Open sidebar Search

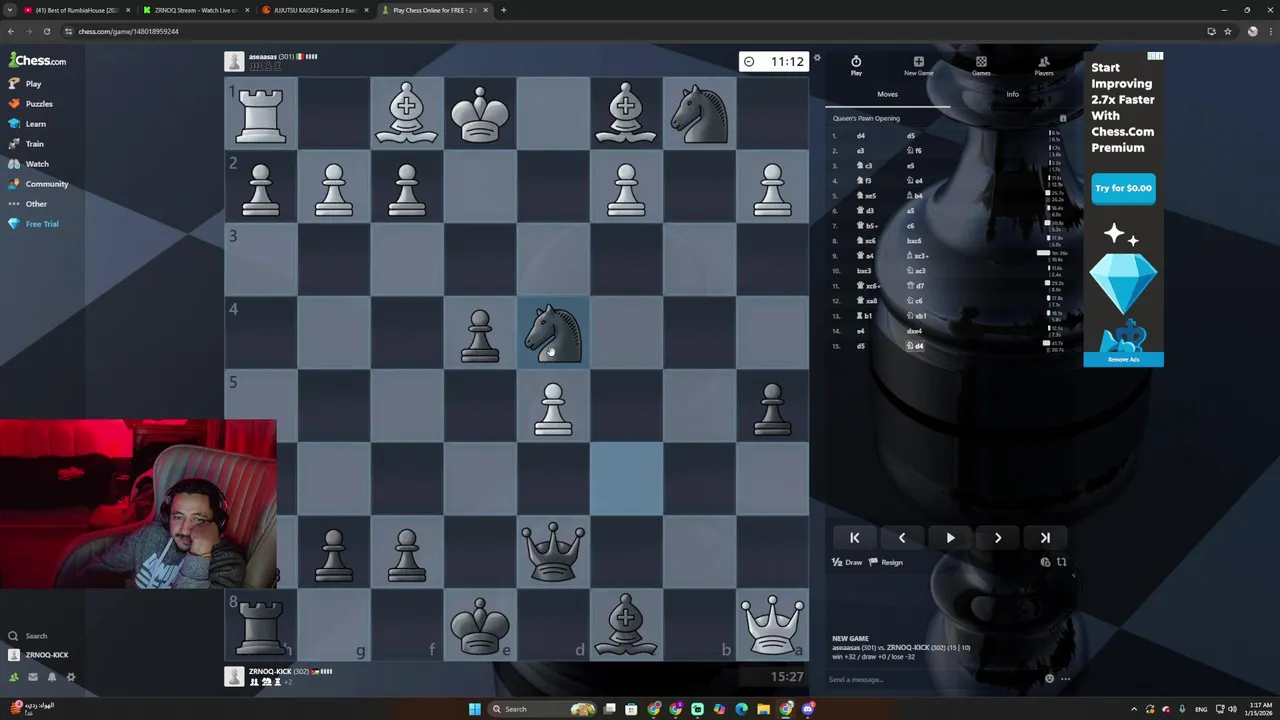(x=28, y=636)
